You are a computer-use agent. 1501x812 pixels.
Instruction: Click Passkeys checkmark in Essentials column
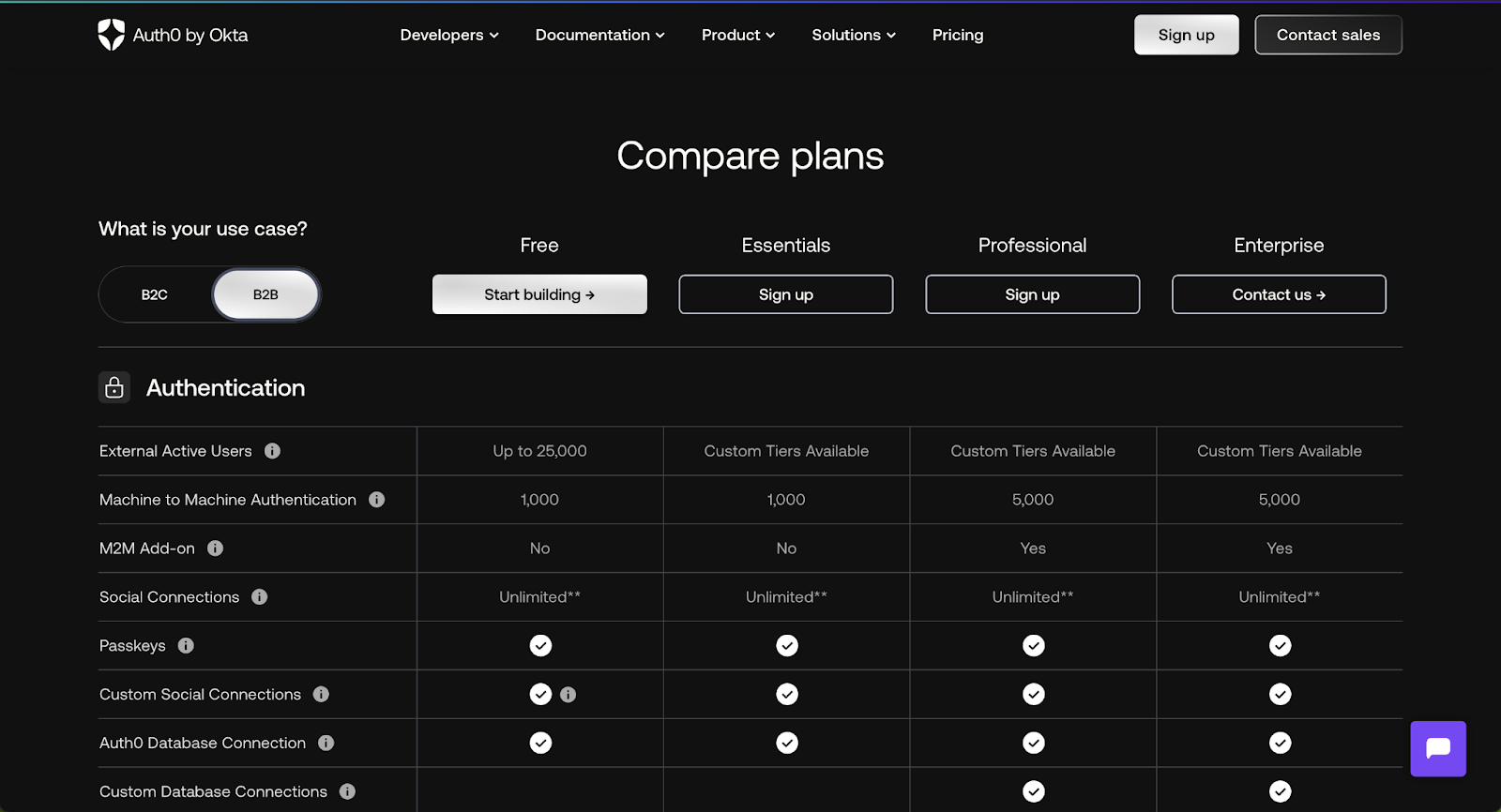pos(787,646)
